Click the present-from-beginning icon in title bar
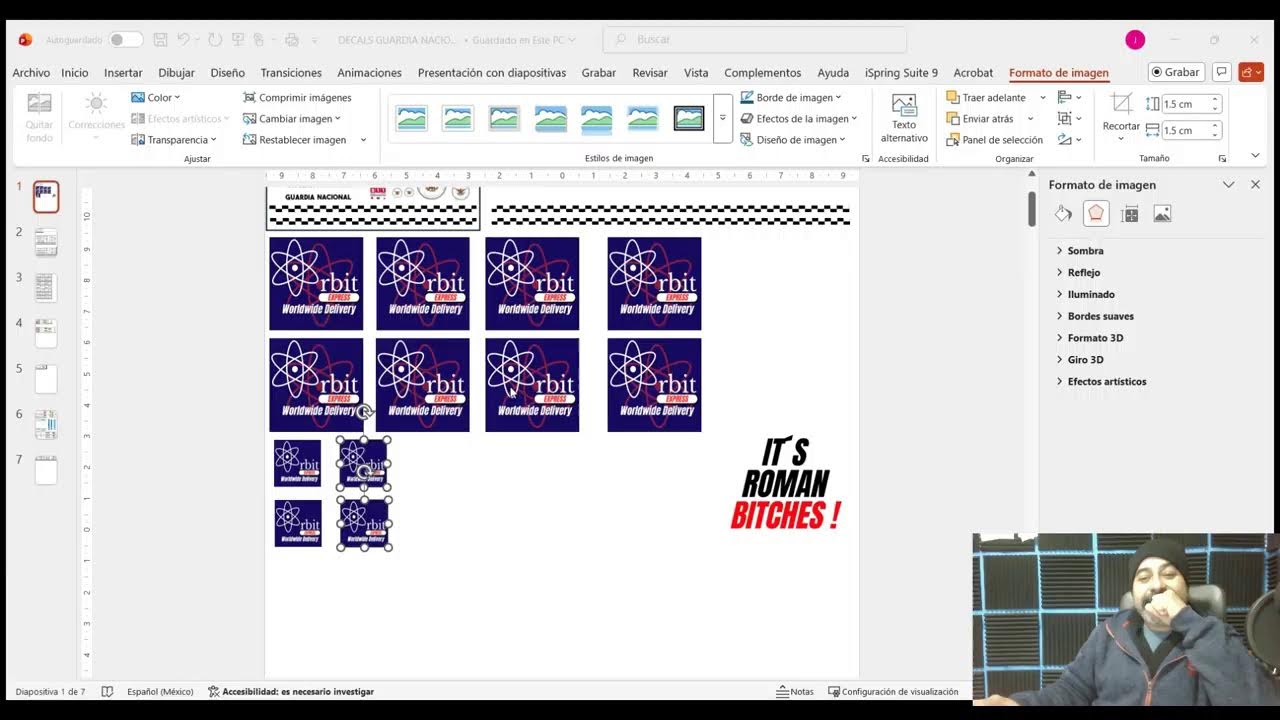 click(x=238, y=40)
